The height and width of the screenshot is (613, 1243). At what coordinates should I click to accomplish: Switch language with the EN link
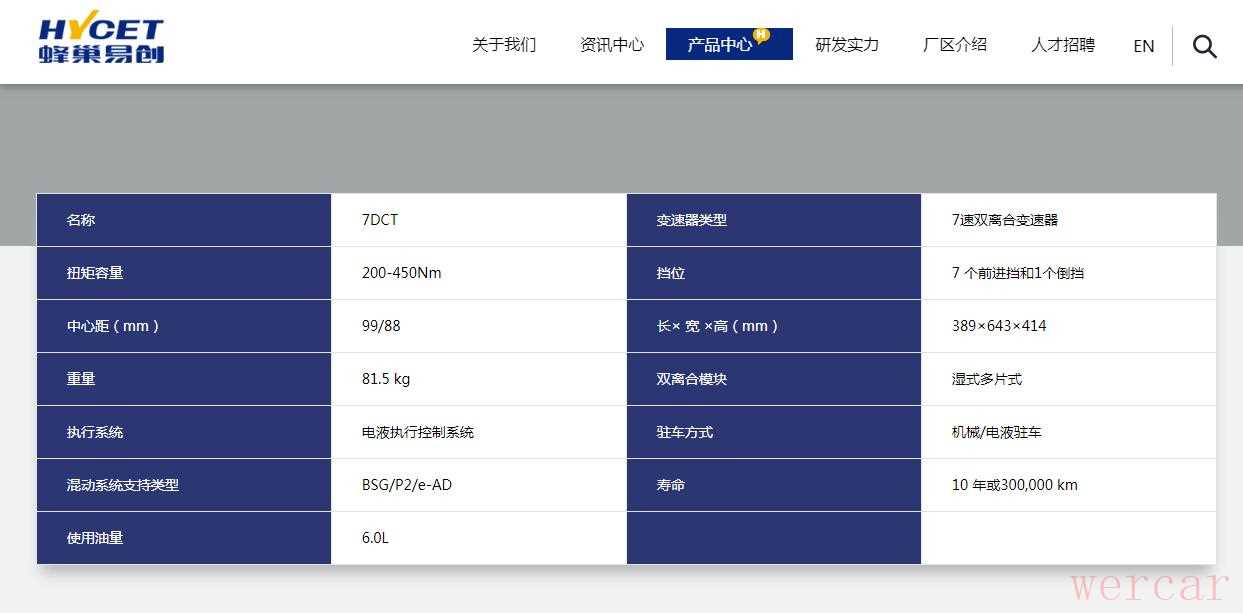(x=1144, y=46)
